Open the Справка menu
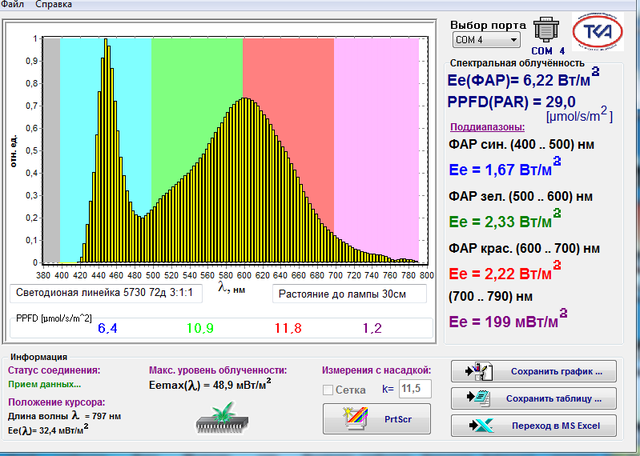Image resolution: width=640 pixels, height=456 pixels. (x=53, y=5)
